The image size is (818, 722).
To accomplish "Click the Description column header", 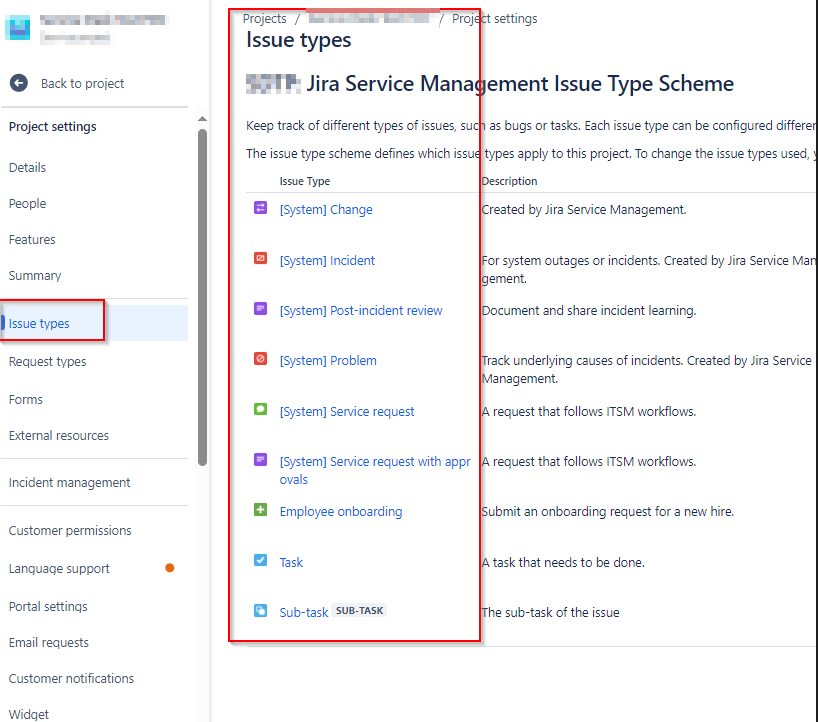I will (509, 181).
